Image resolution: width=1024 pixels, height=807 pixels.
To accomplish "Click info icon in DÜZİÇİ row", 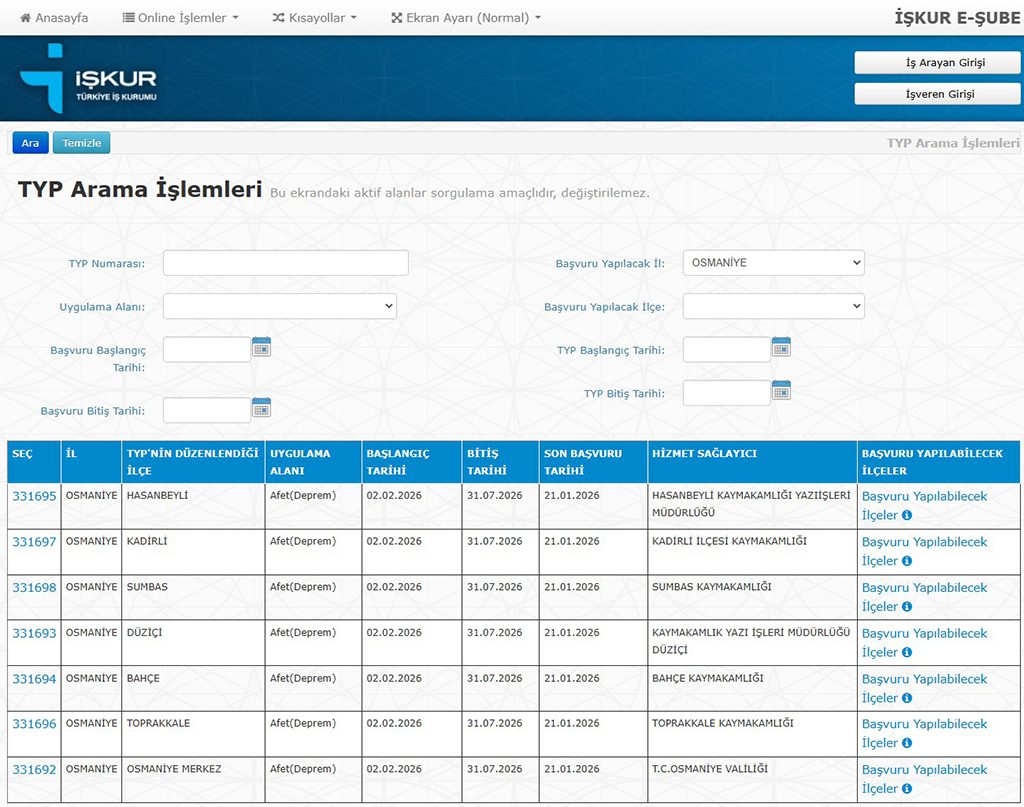I will pos(907,653).
